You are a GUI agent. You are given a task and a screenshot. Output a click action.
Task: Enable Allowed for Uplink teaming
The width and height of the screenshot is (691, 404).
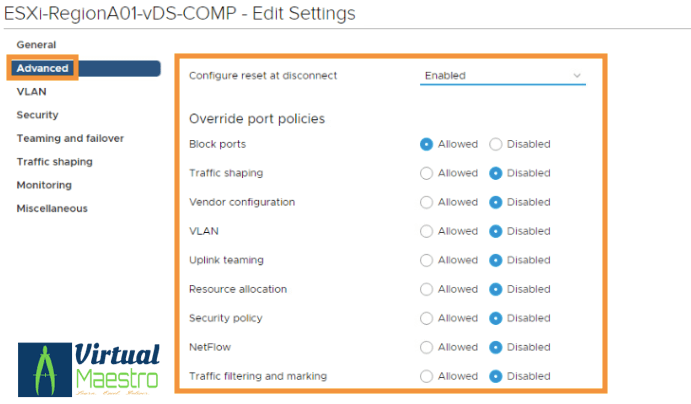(427, 260)
